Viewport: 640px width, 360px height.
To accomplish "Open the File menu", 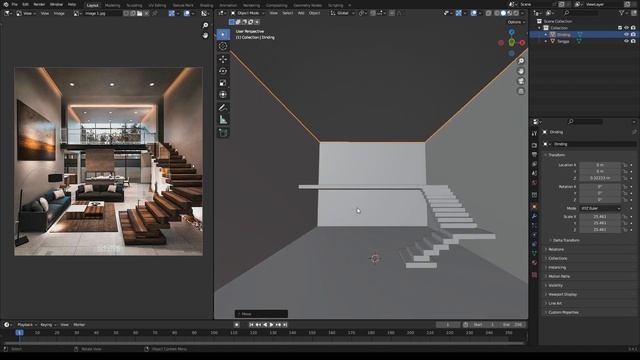I will click(x=15, y=4).
